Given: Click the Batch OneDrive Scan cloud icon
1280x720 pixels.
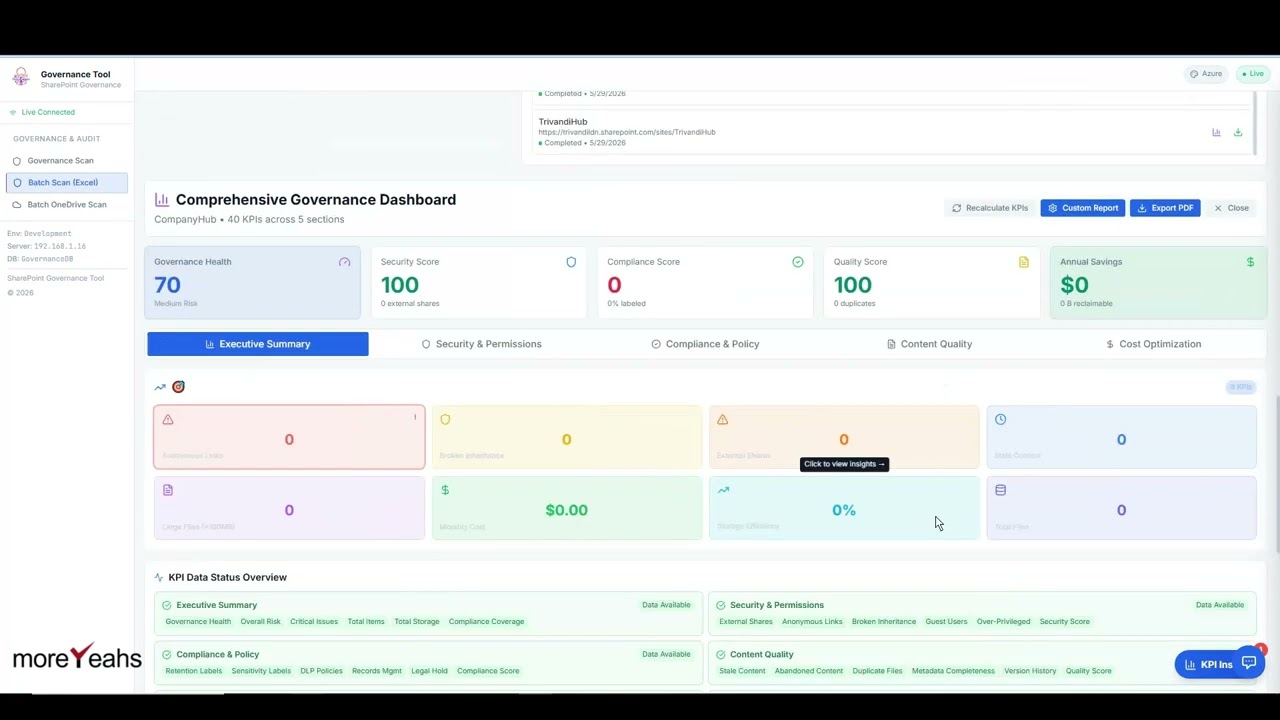Looking at the screenshot, I should (17, 204).
